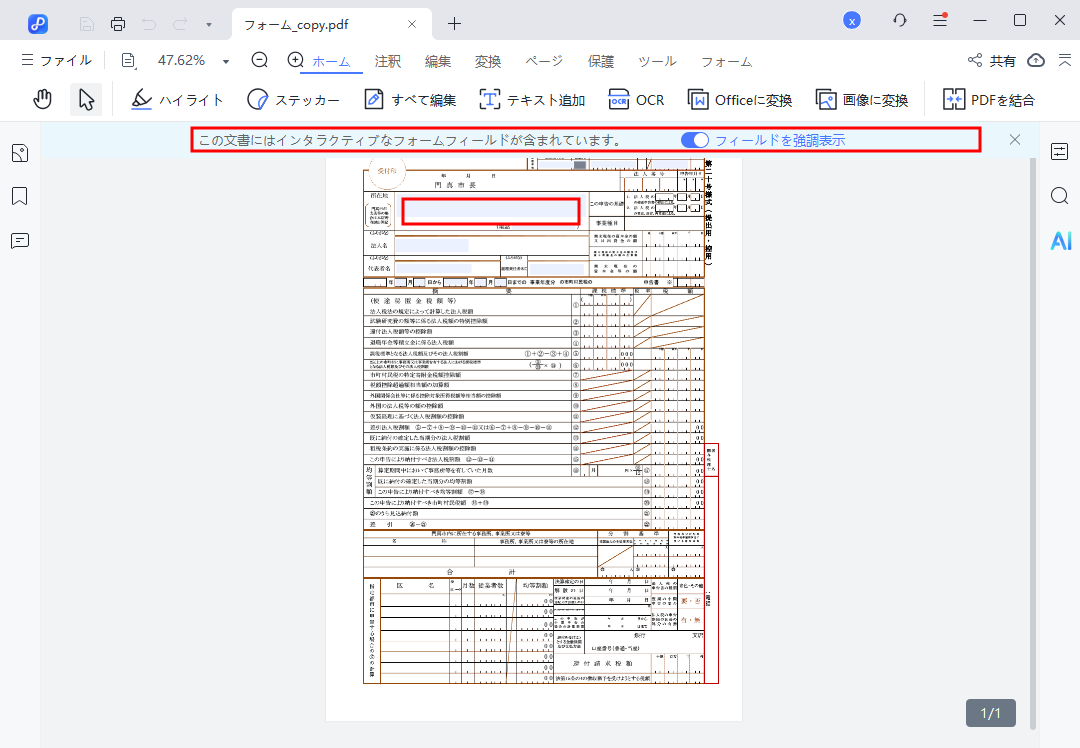Toggle フィールドを強調表示 switch

tap(694, 140)
